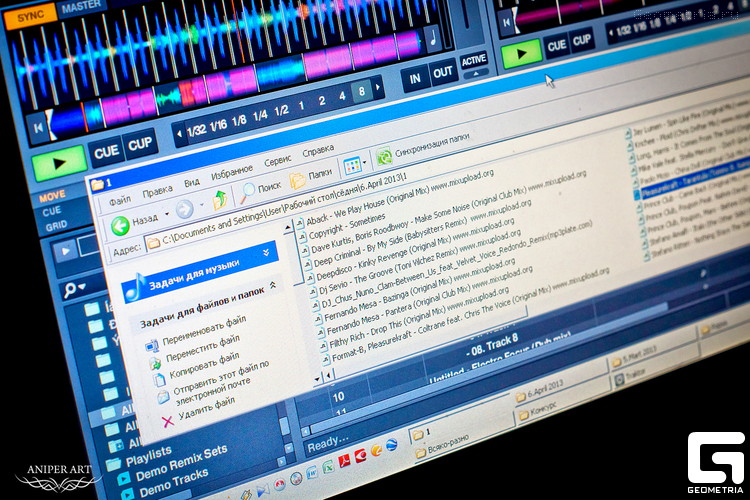
Task: Click the Music tasks note icon
Action: coord(134,285)
